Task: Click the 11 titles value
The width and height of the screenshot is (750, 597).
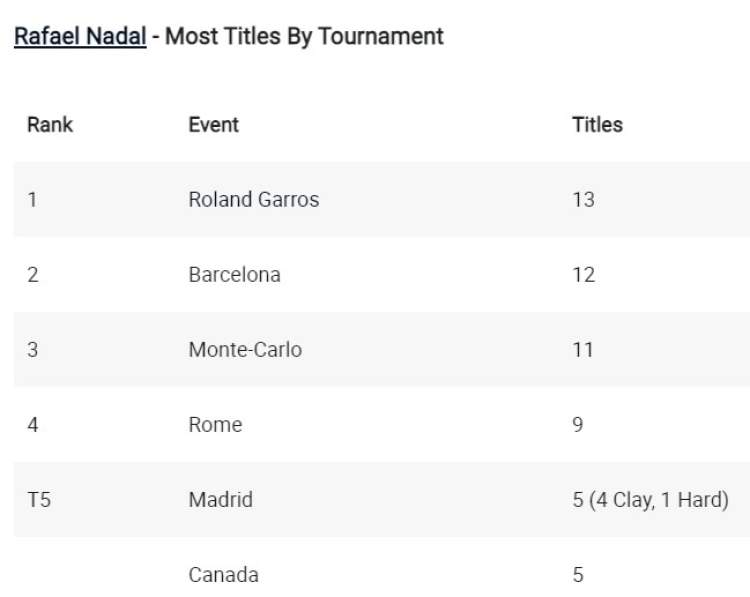Action: pos(583,350)
